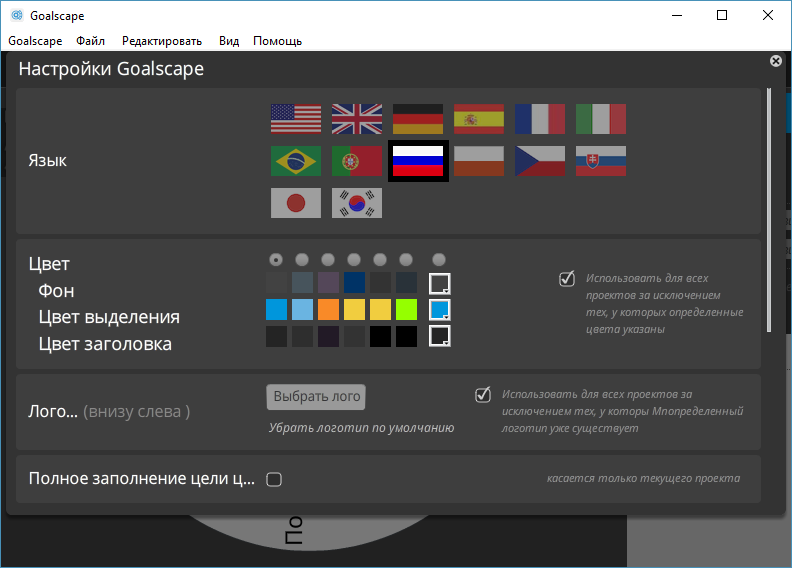Select the Japanese flag language
Screen dimensions: 792x568
tap(295, 203)
